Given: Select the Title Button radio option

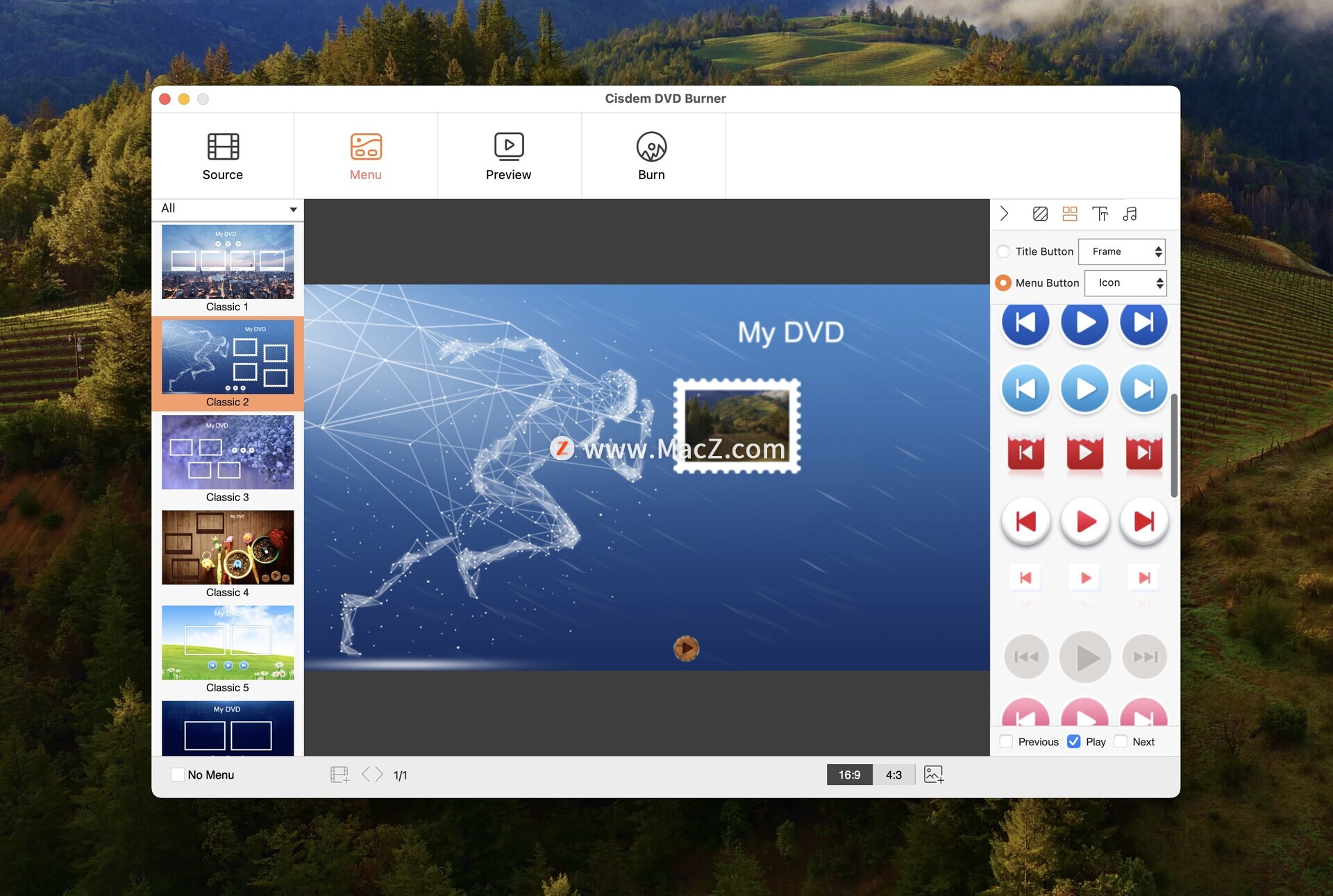Looking at the screenshot, I should 1003,251.
